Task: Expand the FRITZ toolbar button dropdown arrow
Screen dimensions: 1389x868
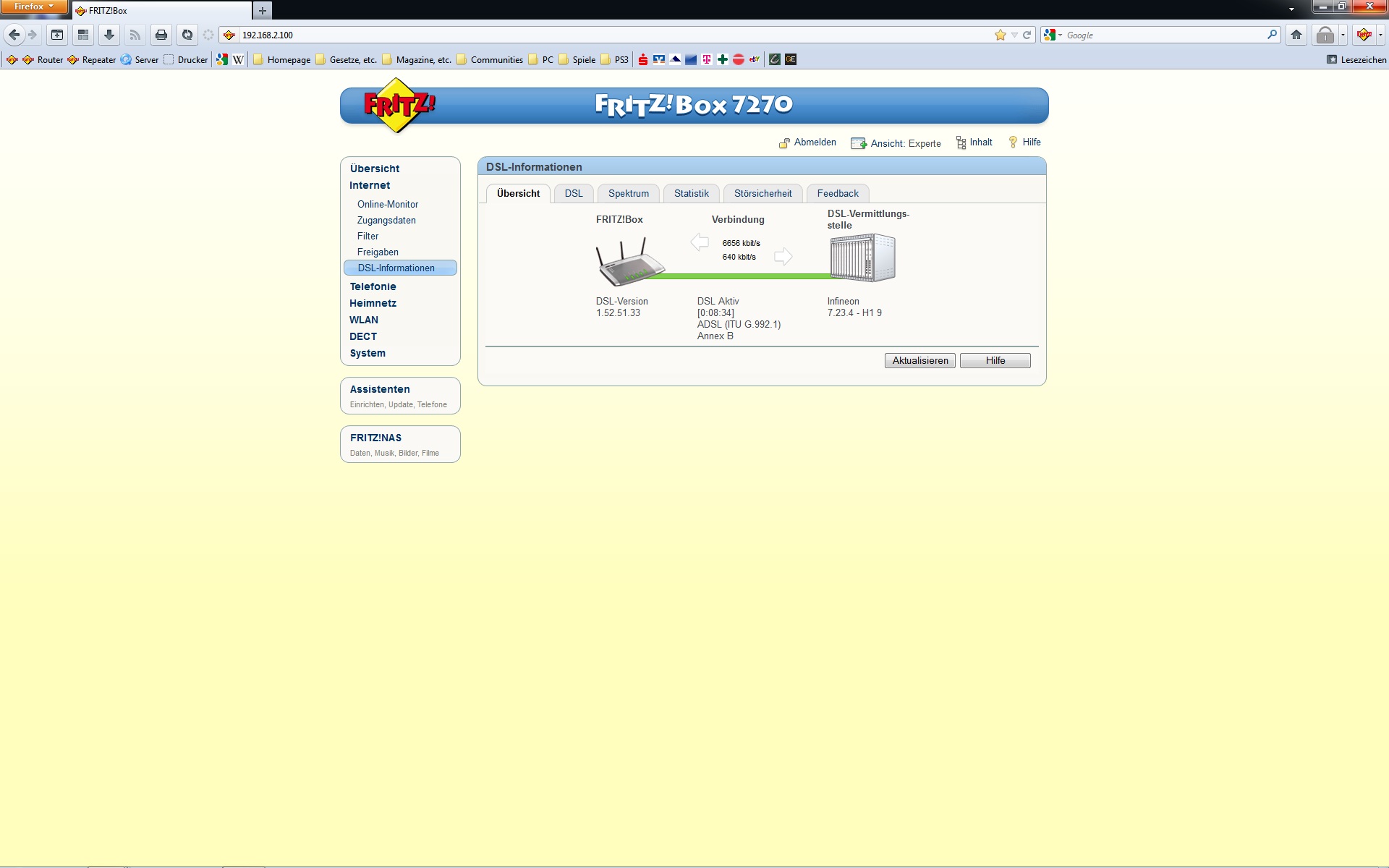Action: click(1380, 35)
